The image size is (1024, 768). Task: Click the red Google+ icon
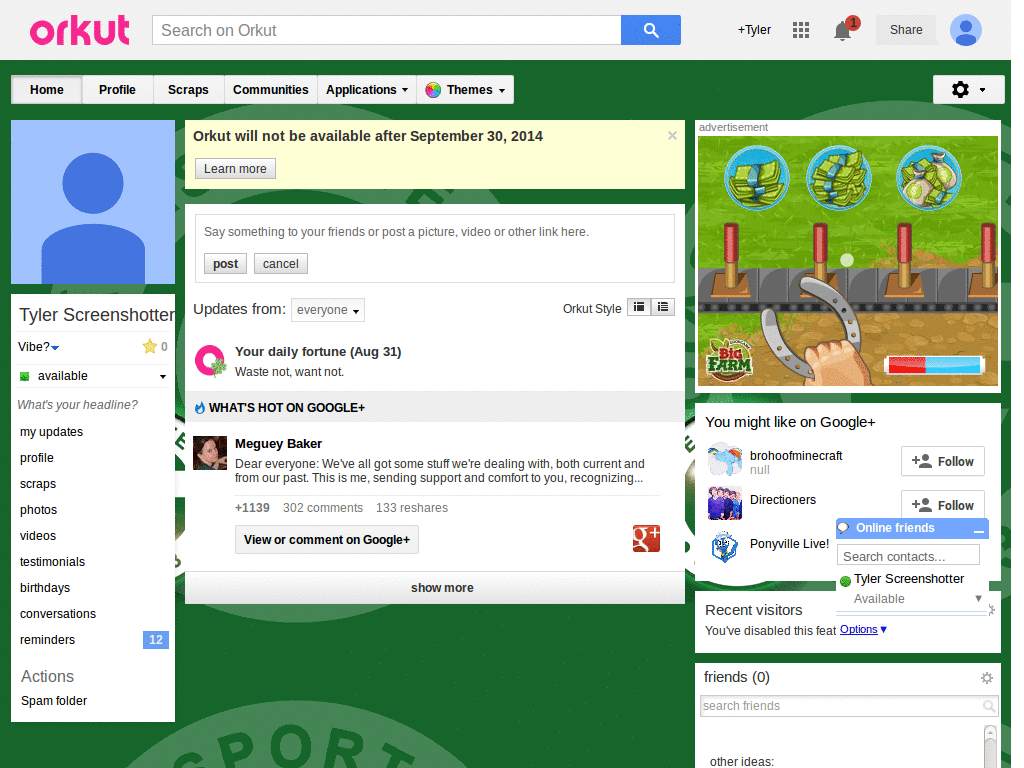(646, 539)
